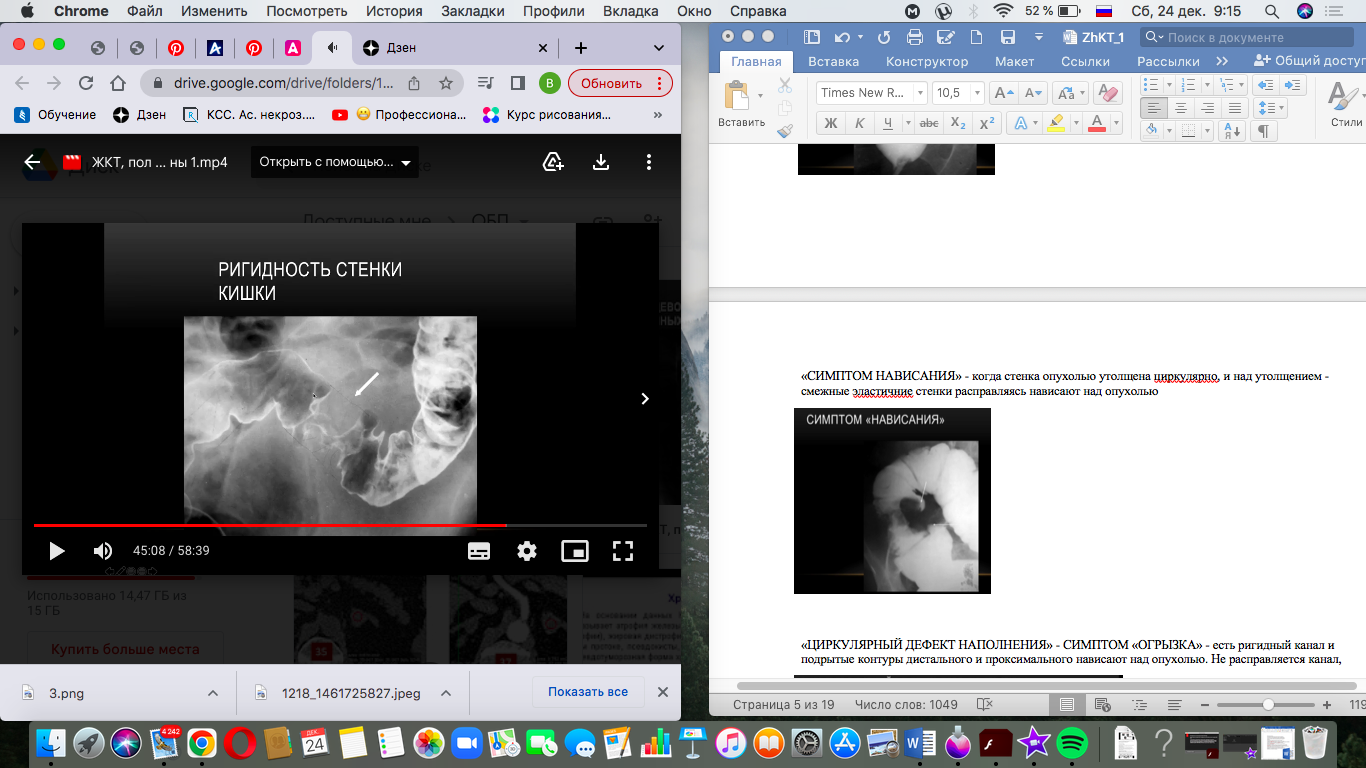Click Показать все downloads button
Image resolution: width=1366 pixels, height=768 pixels.
point(588,692)
